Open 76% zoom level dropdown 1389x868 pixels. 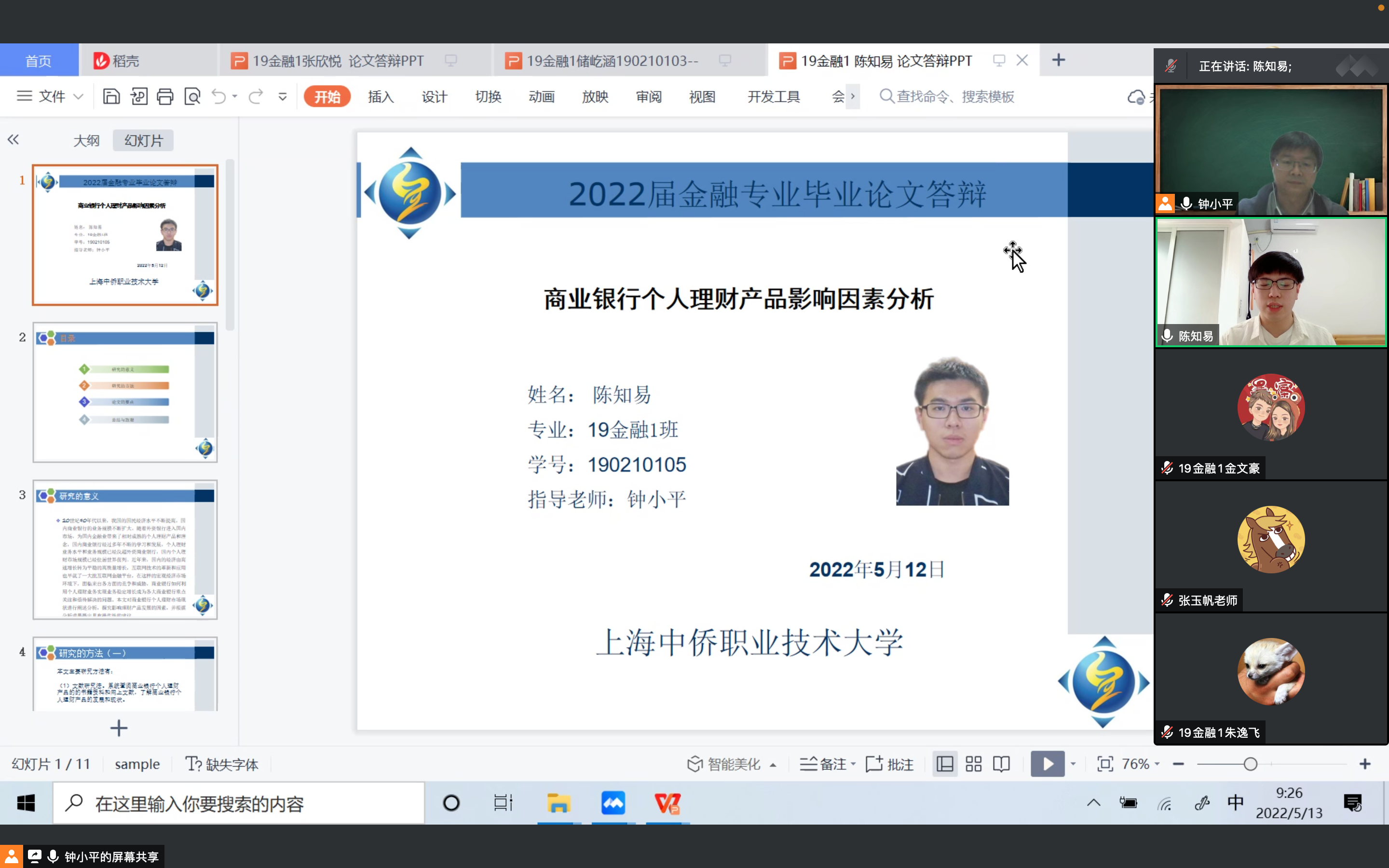click(1141, 764)
